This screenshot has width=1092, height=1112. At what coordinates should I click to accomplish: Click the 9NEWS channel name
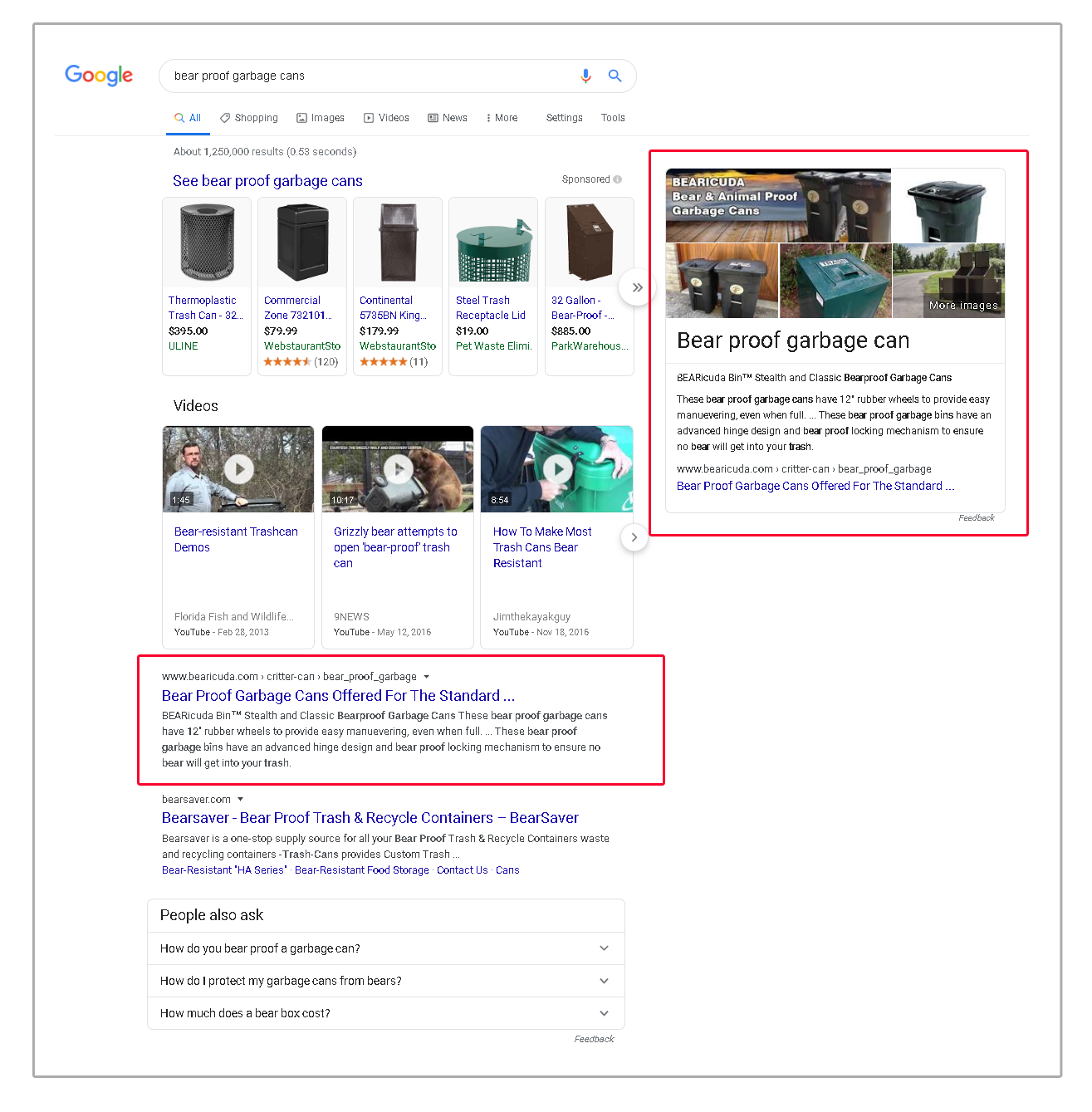pyautogui.click(x=351, y=617)
